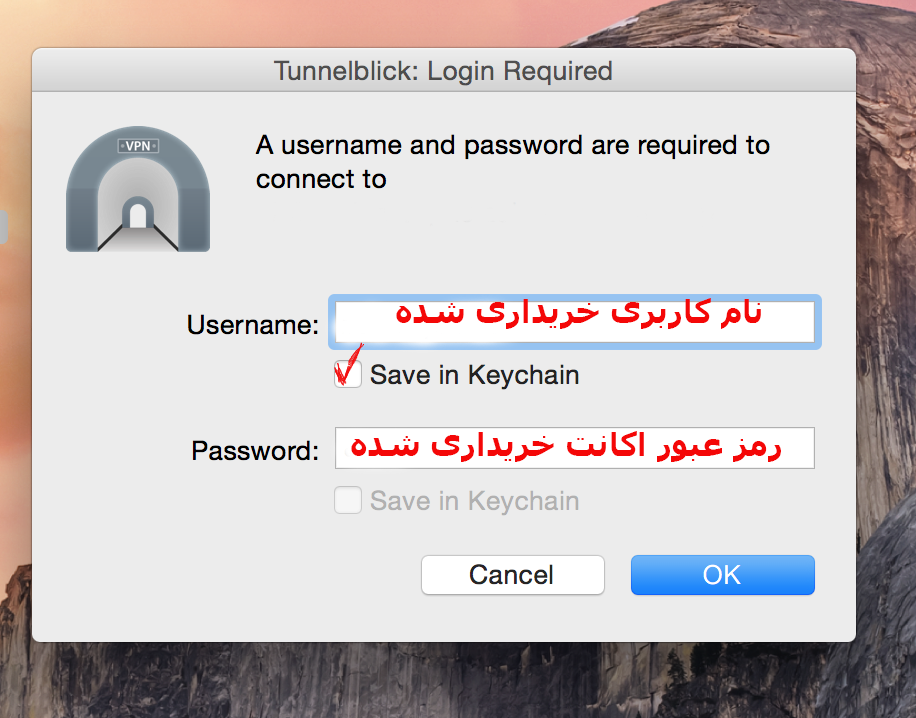The width and height of the screenshot is (916, 718).
Task: Click the grayed-out Save in Keychain checkbox under Password
Action: click(348, 501)
